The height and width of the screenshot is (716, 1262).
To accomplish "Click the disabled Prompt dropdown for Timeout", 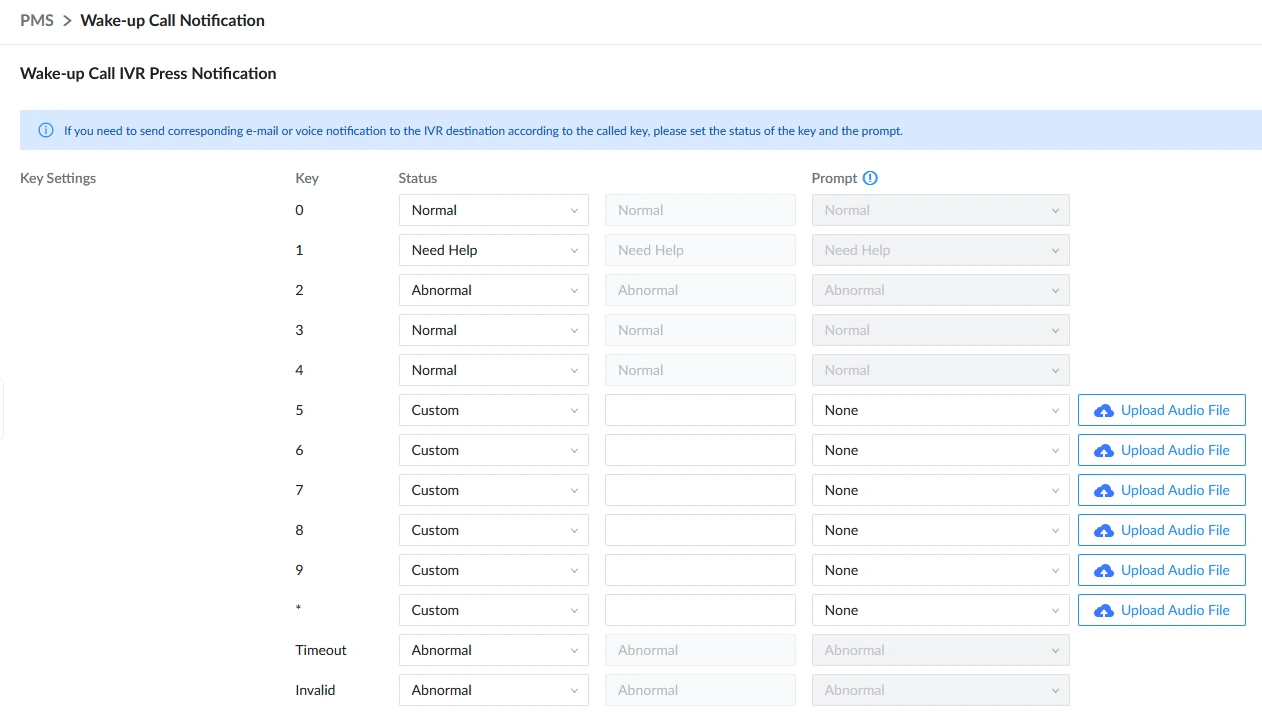I will click(x=941, y=650).
